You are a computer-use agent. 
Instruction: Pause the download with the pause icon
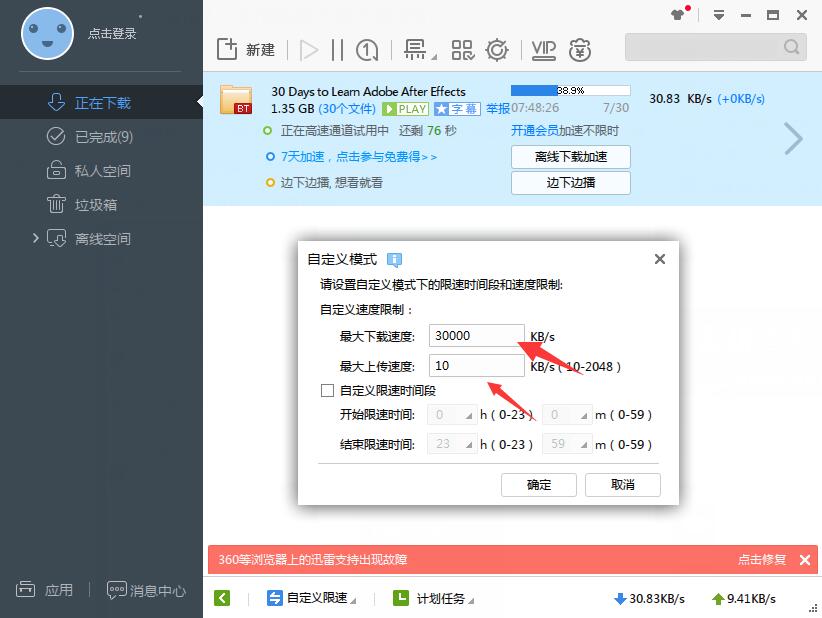point(338,50)
